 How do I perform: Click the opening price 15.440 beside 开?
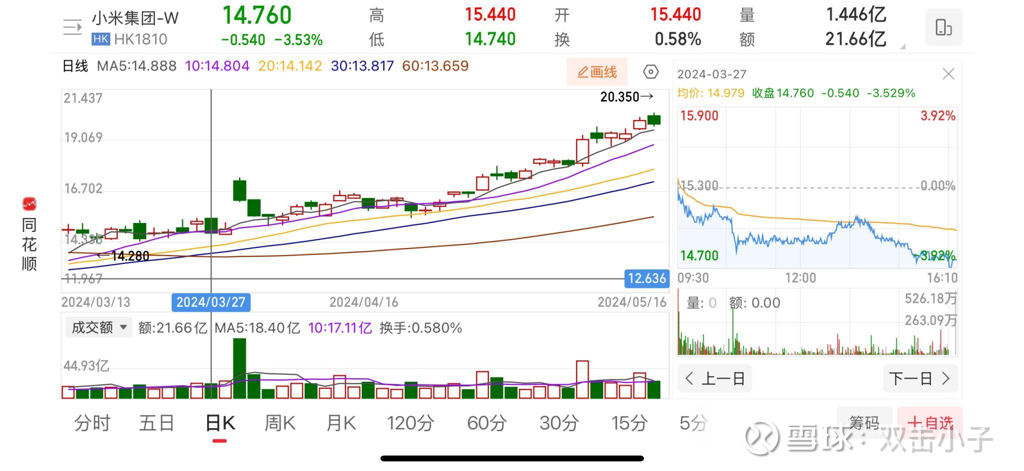(675, 14)
